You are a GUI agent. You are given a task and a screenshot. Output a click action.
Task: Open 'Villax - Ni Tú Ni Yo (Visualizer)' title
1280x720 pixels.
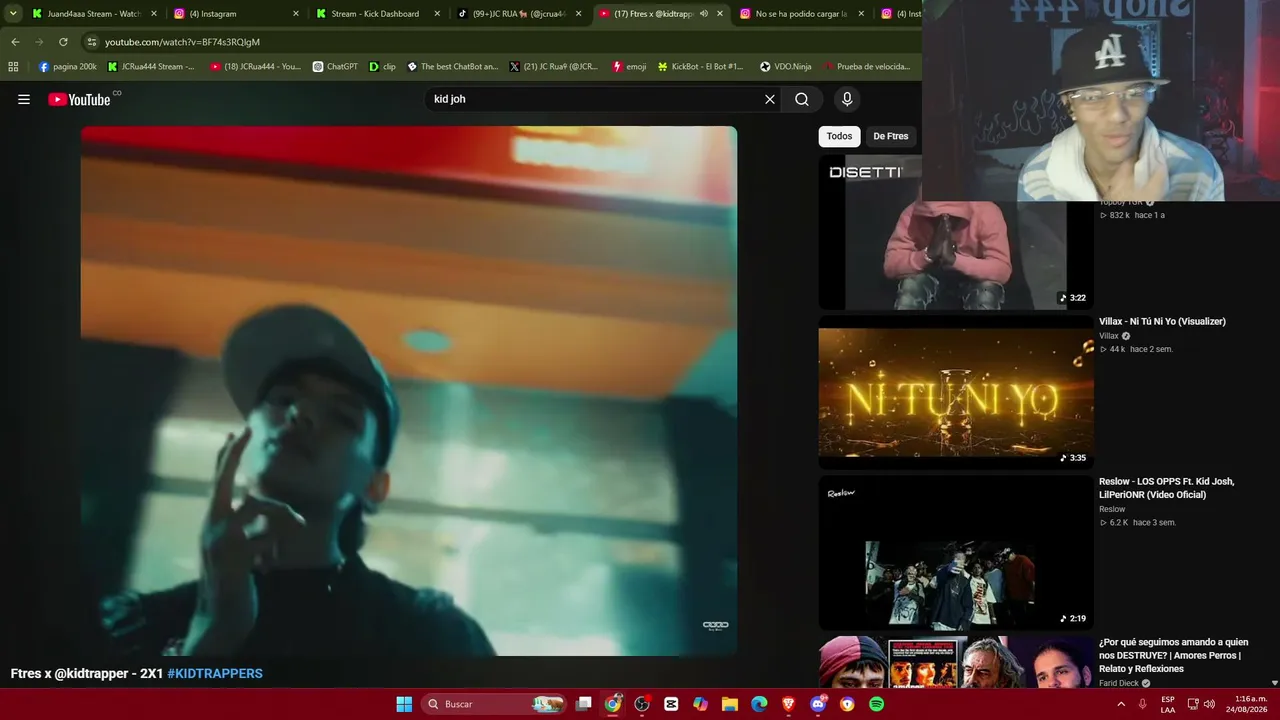click(1162, 321)
